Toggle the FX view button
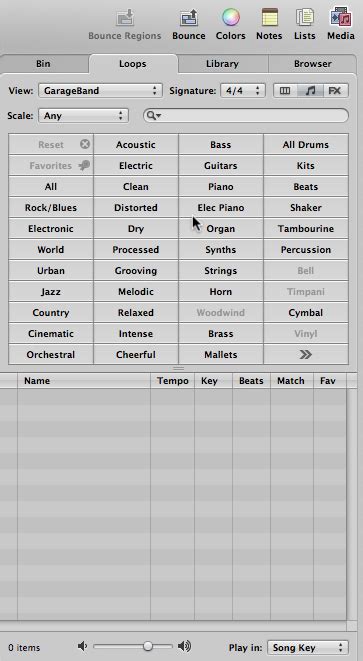 tap(335, 91)
